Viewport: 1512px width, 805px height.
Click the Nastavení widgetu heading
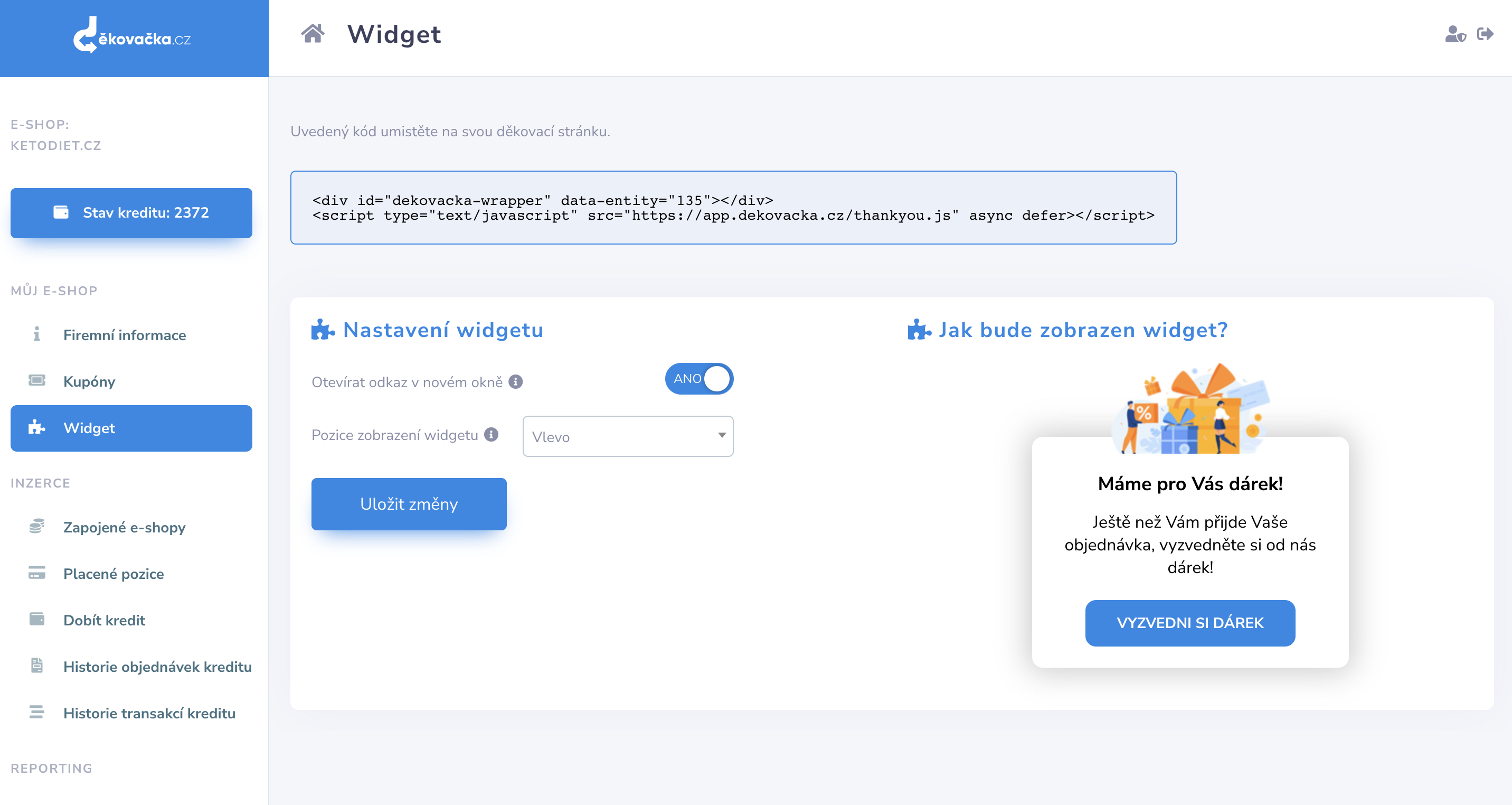click(443, 330)
